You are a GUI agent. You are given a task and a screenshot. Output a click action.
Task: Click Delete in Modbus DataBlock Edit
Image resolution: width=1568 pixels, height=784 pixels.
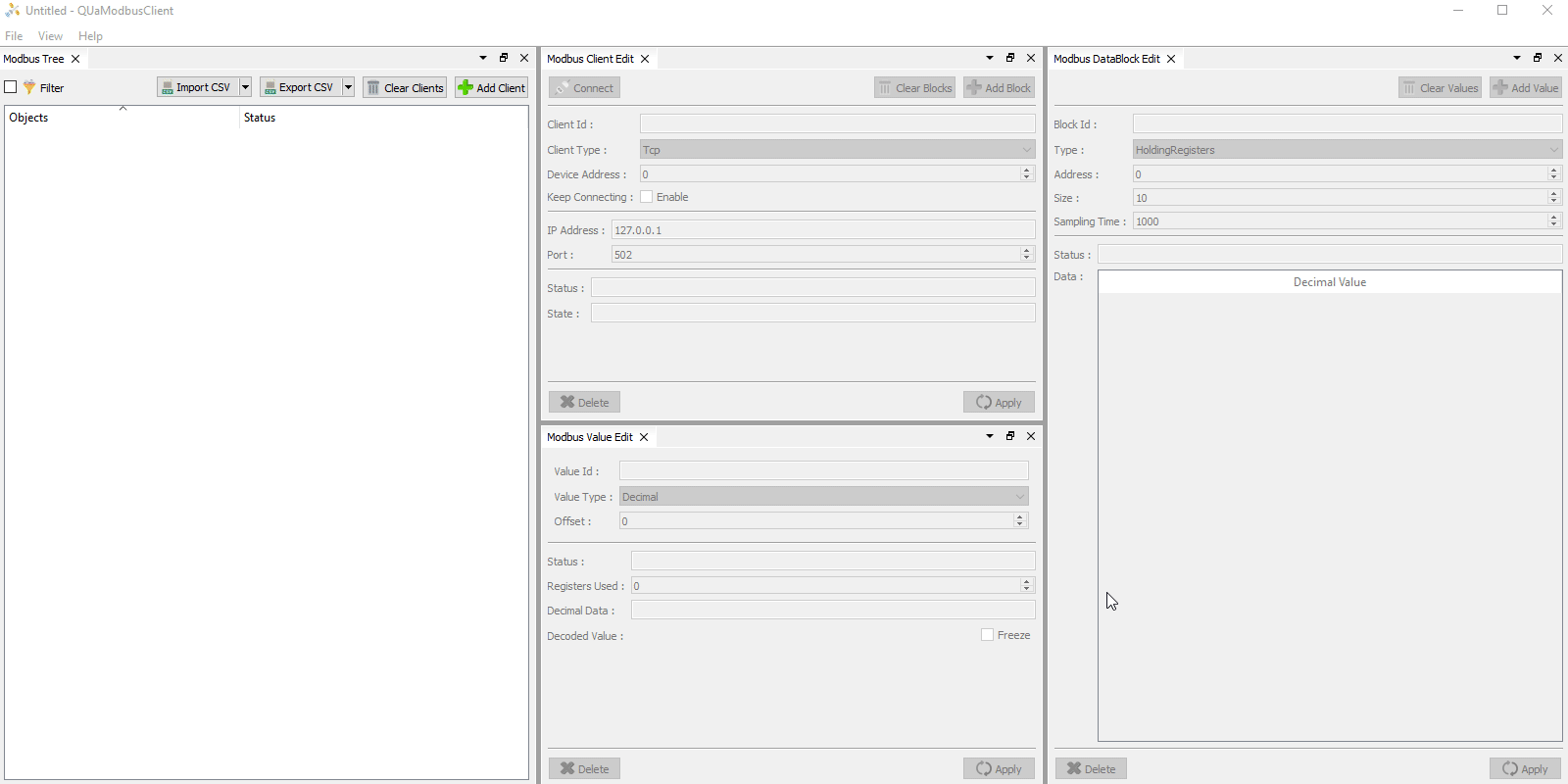[1091, 768]
